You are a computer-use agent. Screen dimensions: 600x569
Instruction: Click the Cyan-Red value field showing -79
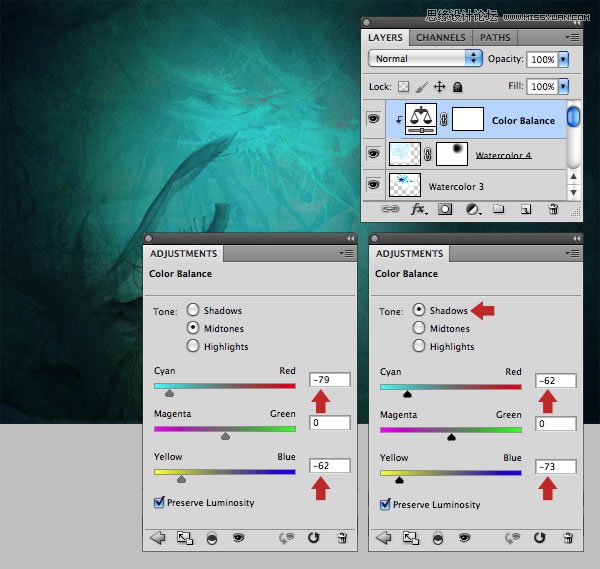click(x=329, y=380)
